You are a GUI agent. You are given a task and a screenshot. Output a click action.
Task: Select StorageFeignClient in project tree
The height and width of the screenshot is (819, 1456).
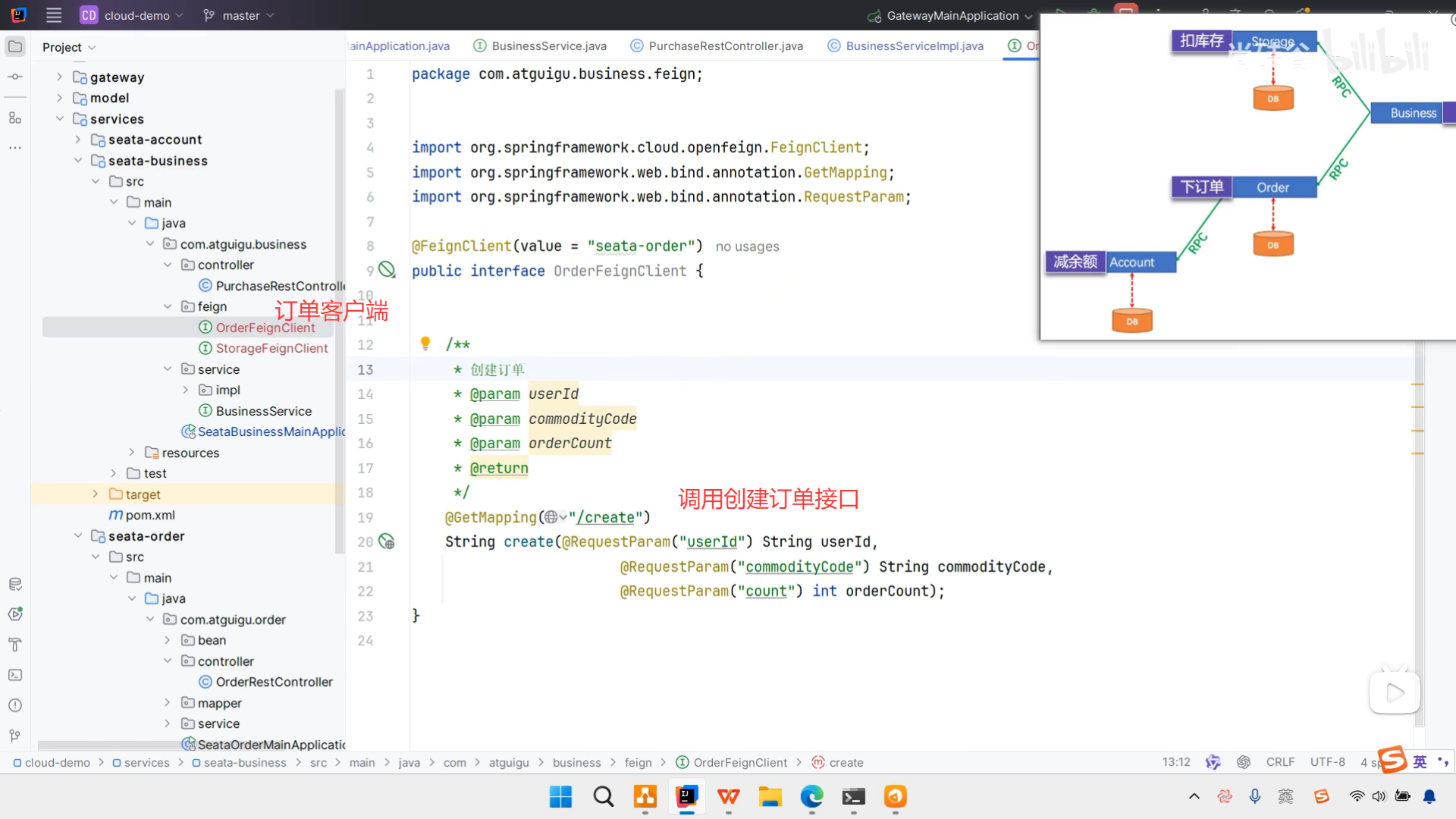click(x=271, y=348)
